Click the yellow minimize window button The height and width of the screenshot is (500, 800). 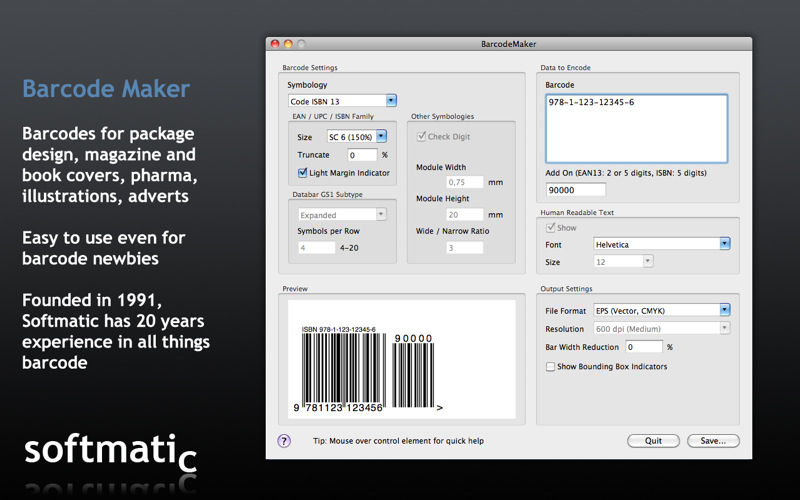pyautogui.click(x=288, y=44)
